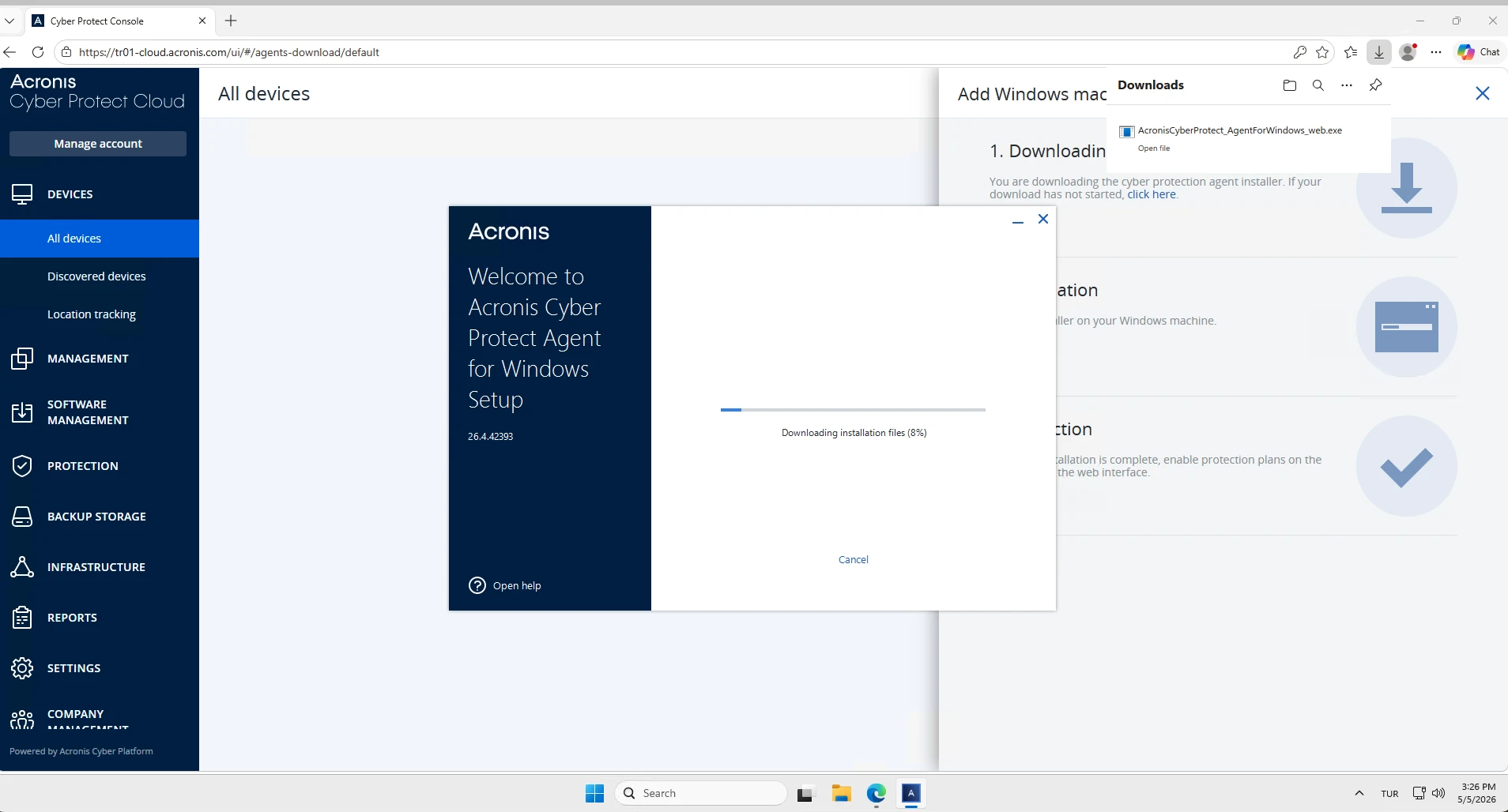Click the Acronis installer taskbar icon
The height and width of the screenshot is (812, 1508).
pos(910,793)
